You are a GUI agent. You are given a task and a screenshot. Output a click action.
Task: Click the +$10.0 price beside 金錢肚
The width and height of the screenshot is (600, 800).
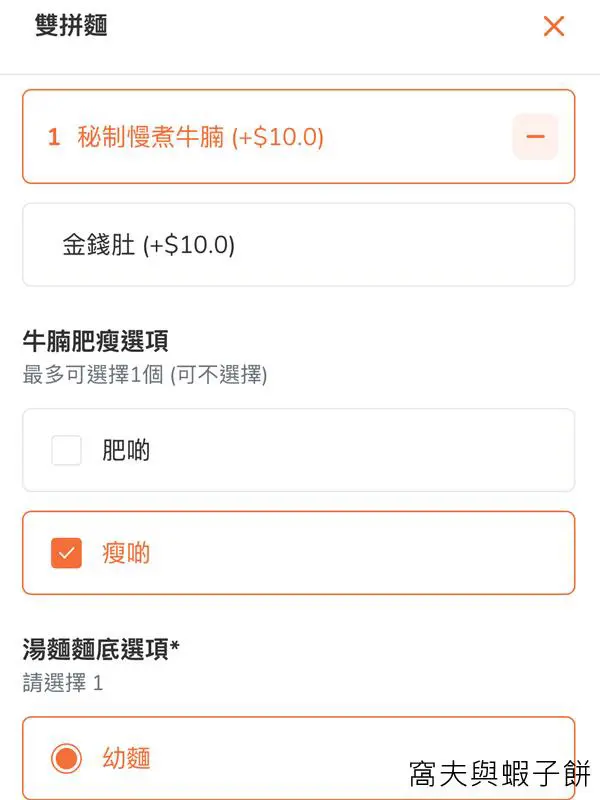188,245
